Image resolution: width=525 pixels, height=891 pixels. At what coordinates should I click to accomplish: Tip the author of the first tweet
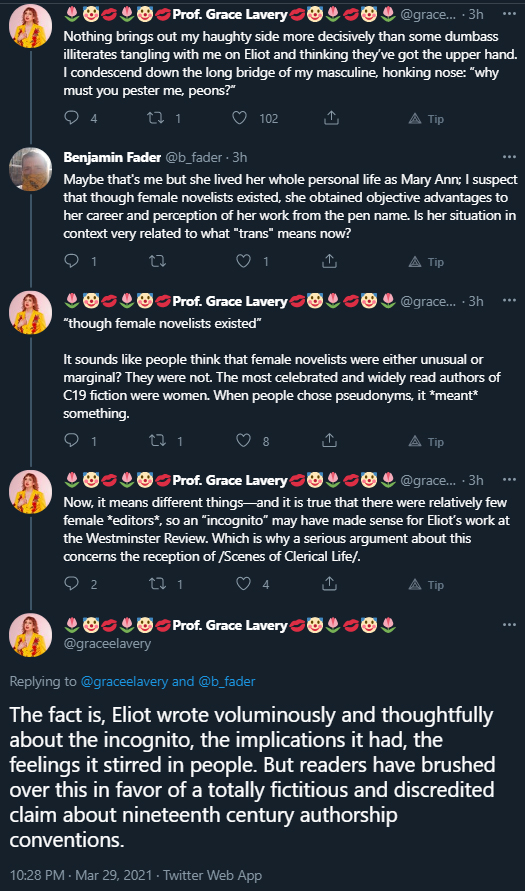pyautogui.click(x=427, y=119)
